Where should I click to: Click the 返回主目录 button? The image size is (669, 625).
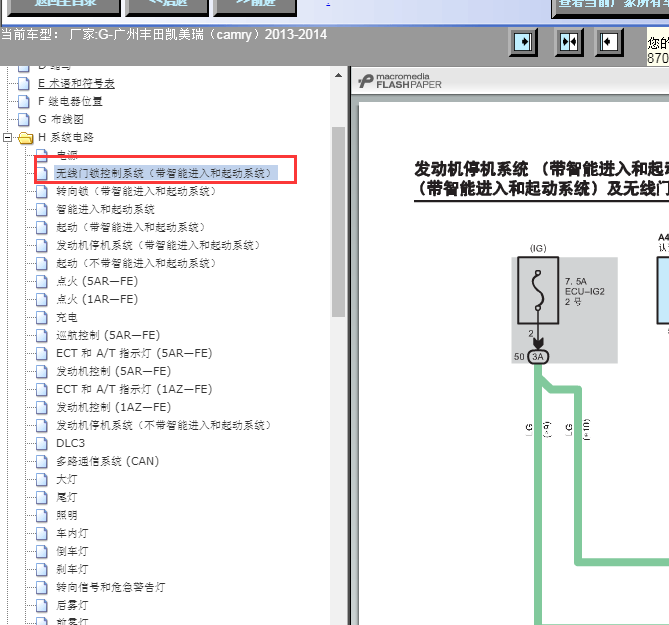tap(64, 6)
